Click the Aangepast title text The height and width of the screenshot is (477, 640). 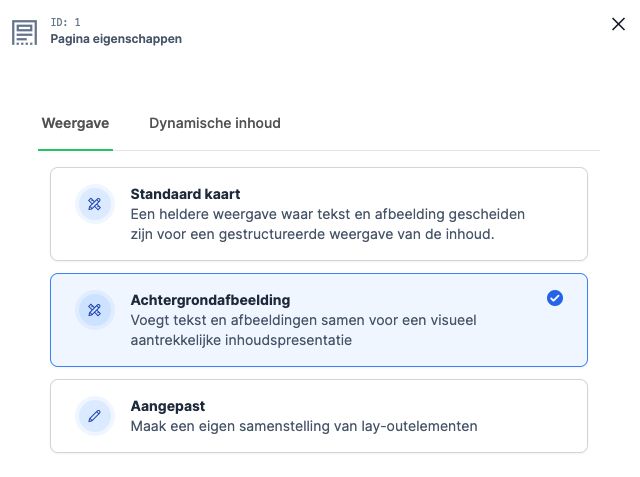click(167, 406)
